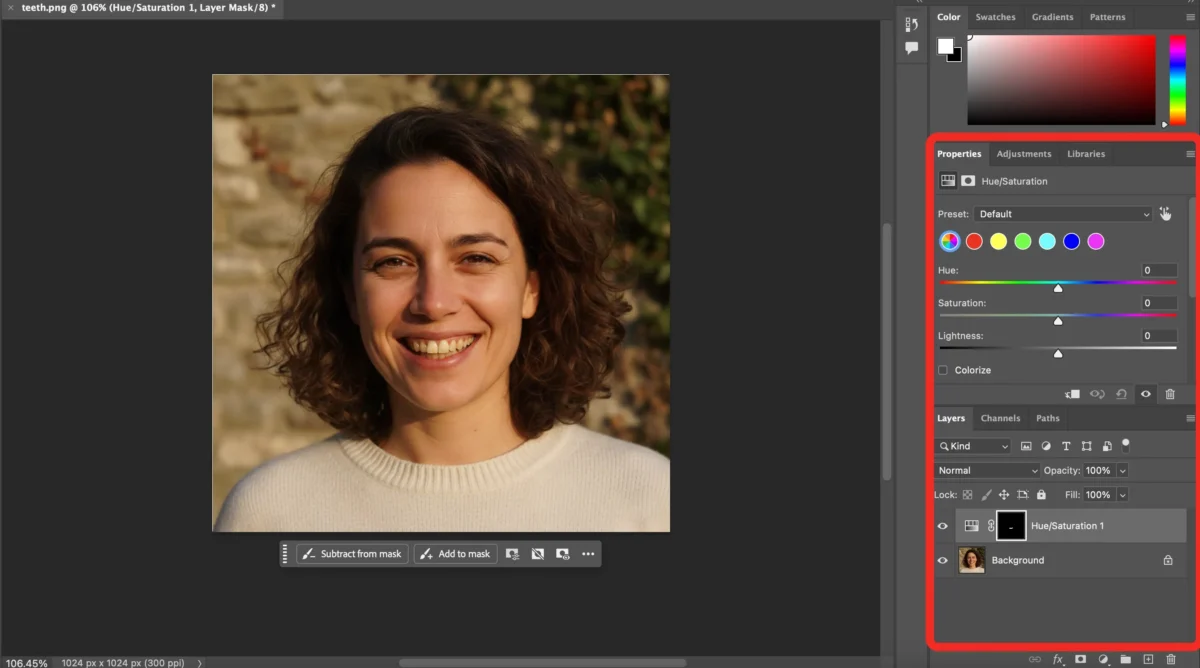Click the Subtract from mask button

pyautogui.click(x=352, y=553)
